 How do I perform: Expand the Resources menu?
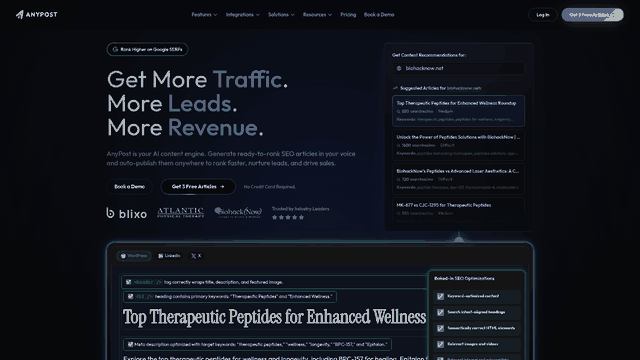317,15
